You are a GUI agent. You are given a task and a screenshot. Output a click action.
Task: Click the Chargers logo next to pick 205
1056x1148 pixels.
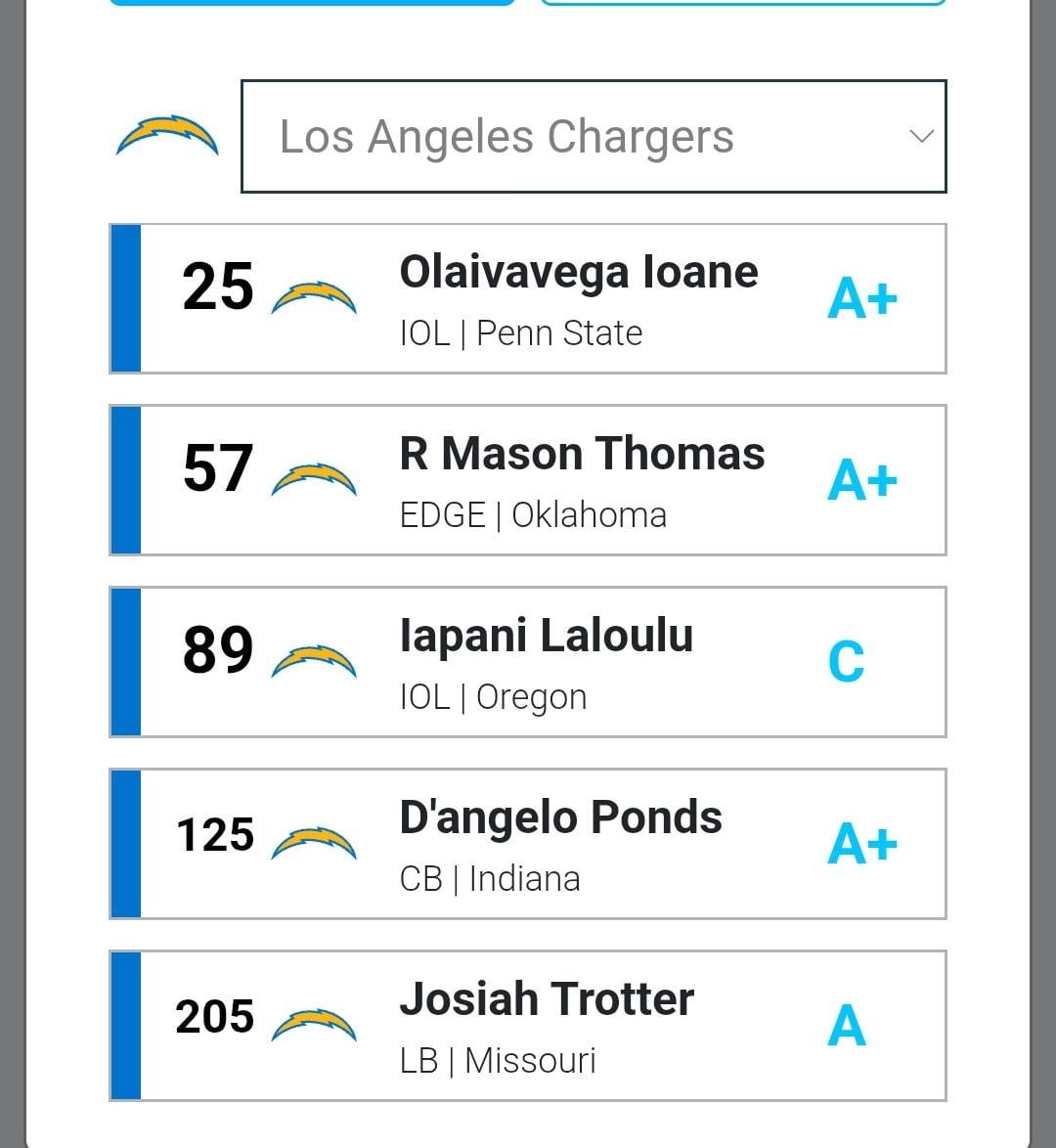pos(313,1025)
